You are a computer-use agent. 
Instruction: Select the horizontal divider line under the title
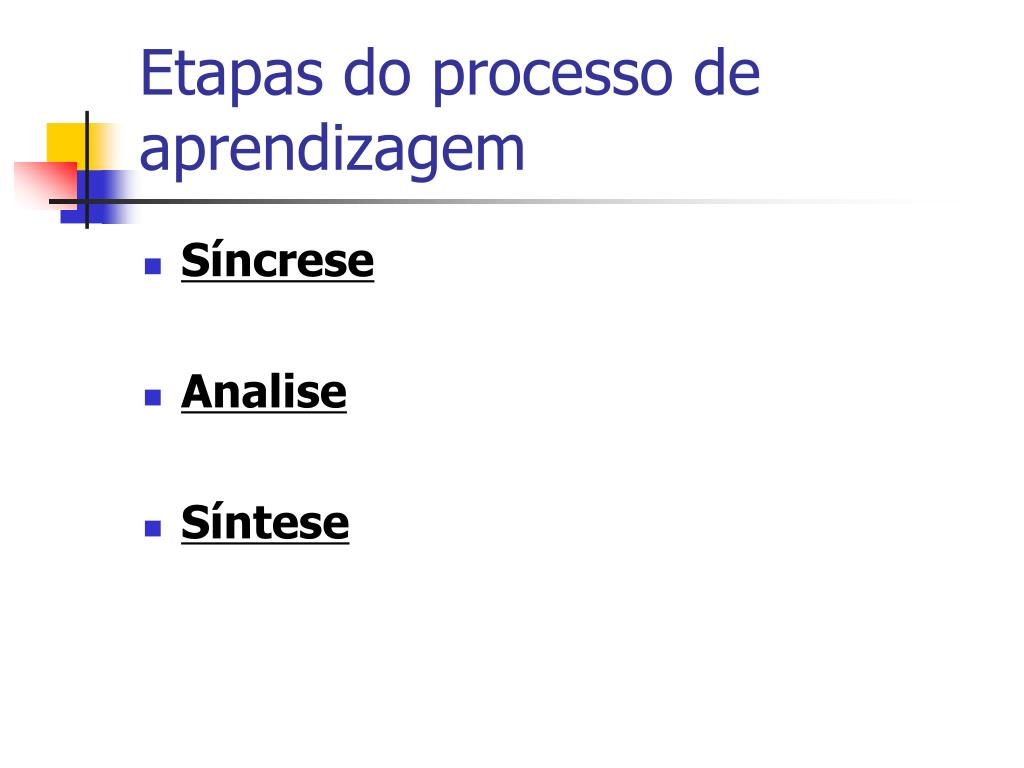pos(500,201)
